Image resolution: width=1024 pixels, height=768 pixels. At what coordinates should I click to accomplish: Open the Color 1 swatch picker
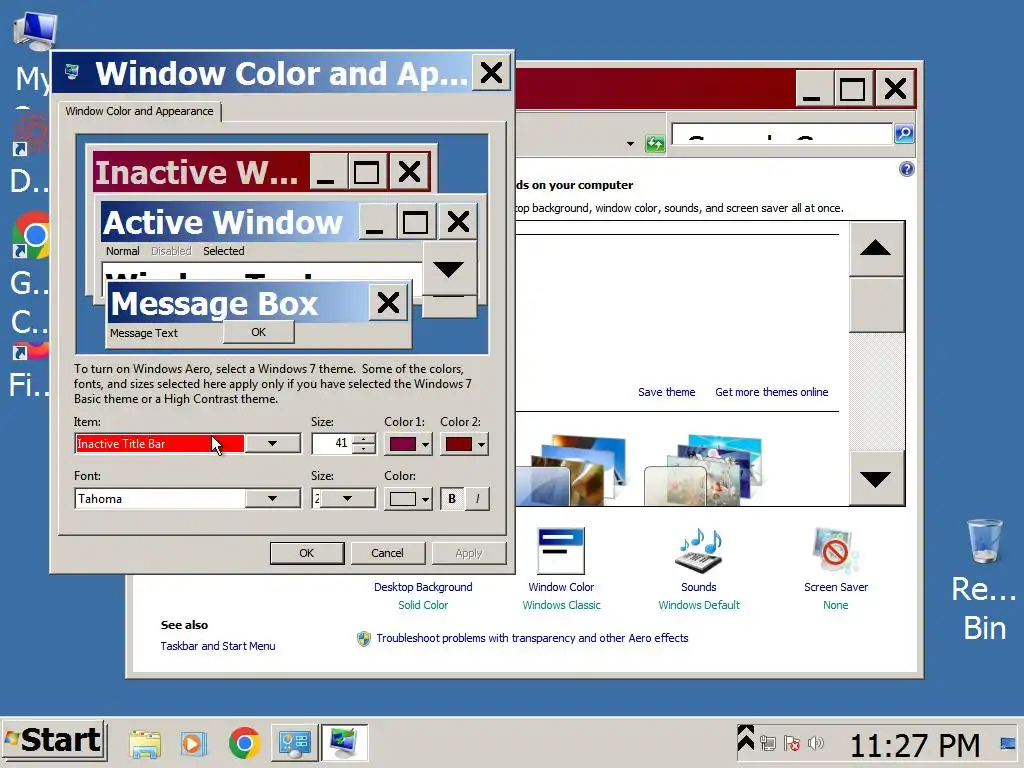point(408,444)
